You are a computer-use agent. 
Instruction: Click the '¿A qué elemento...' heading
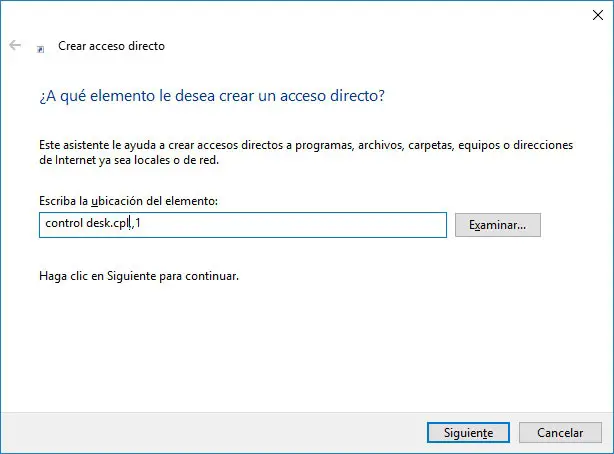click(x=212, y=96)
